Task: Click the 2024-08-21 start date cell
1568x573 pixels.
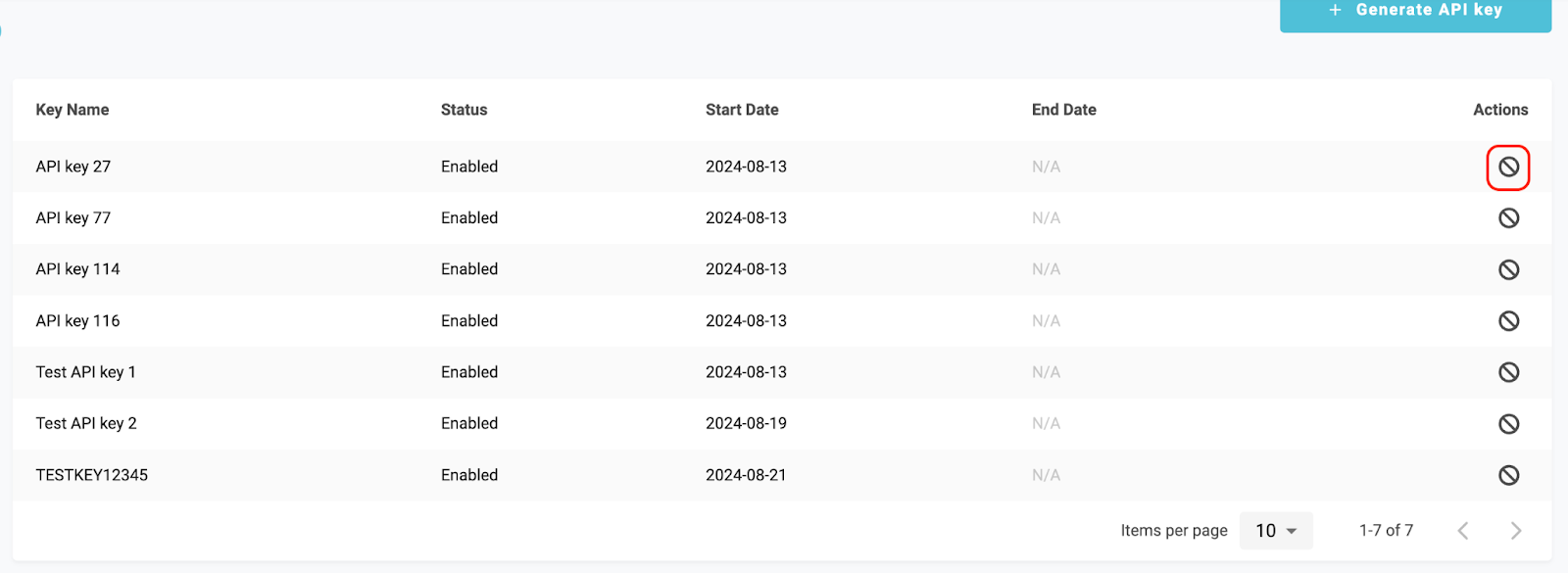Action: pos(746,475)
